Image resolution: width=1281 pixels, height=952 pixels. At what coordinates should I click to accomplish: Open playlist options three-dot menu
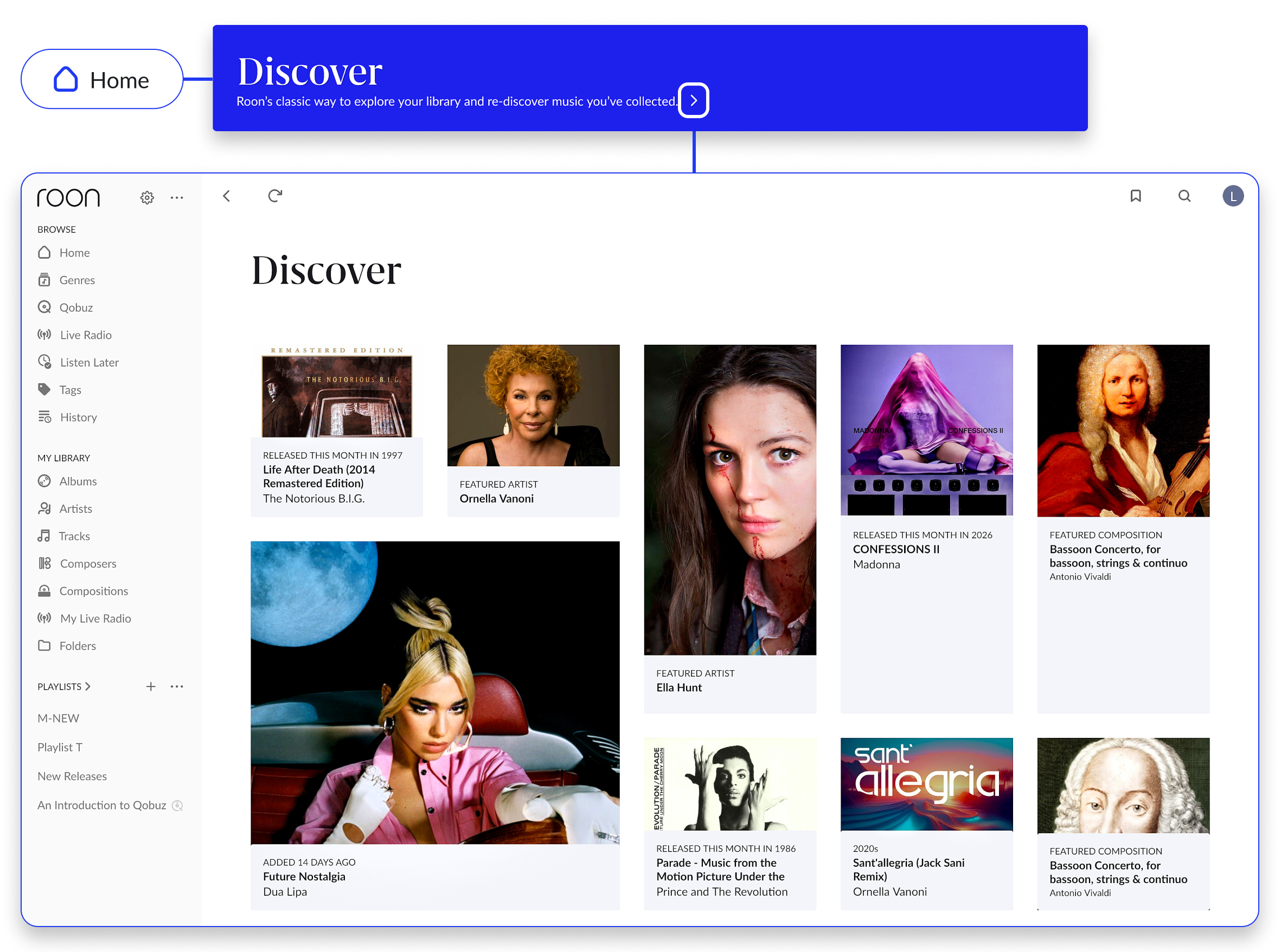(177, 686)
